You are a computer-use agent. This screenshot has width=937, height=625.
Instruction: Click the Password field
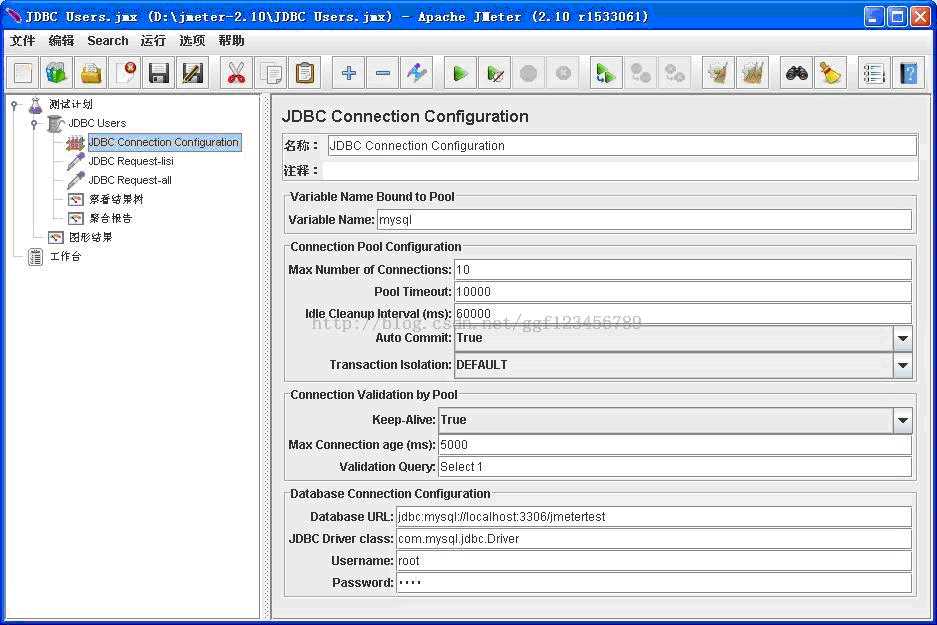point(654,583)
